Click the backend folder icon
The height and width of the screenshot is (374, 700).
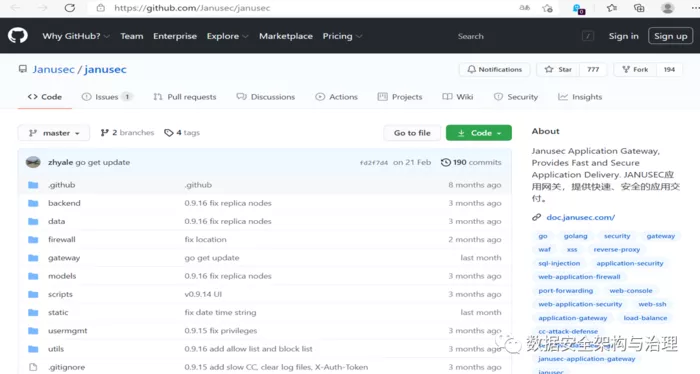(33, 203)
